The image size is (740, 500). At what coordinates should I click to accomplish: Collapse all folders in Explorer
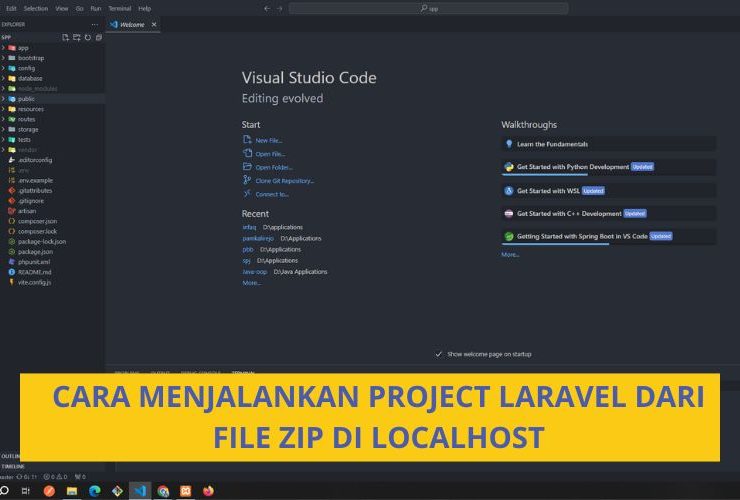99,37
